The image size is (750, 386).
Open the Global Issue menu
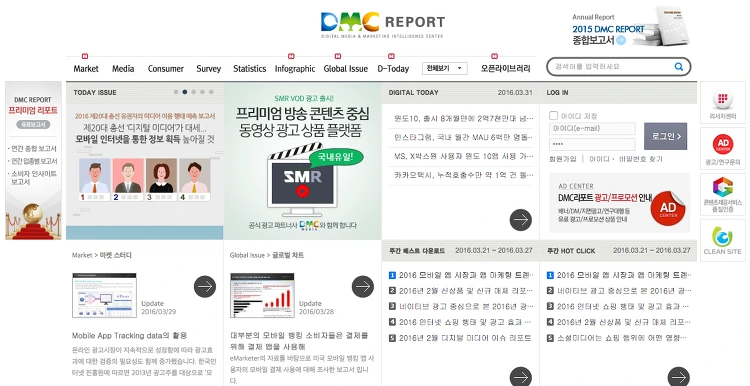tap(345, 69)
